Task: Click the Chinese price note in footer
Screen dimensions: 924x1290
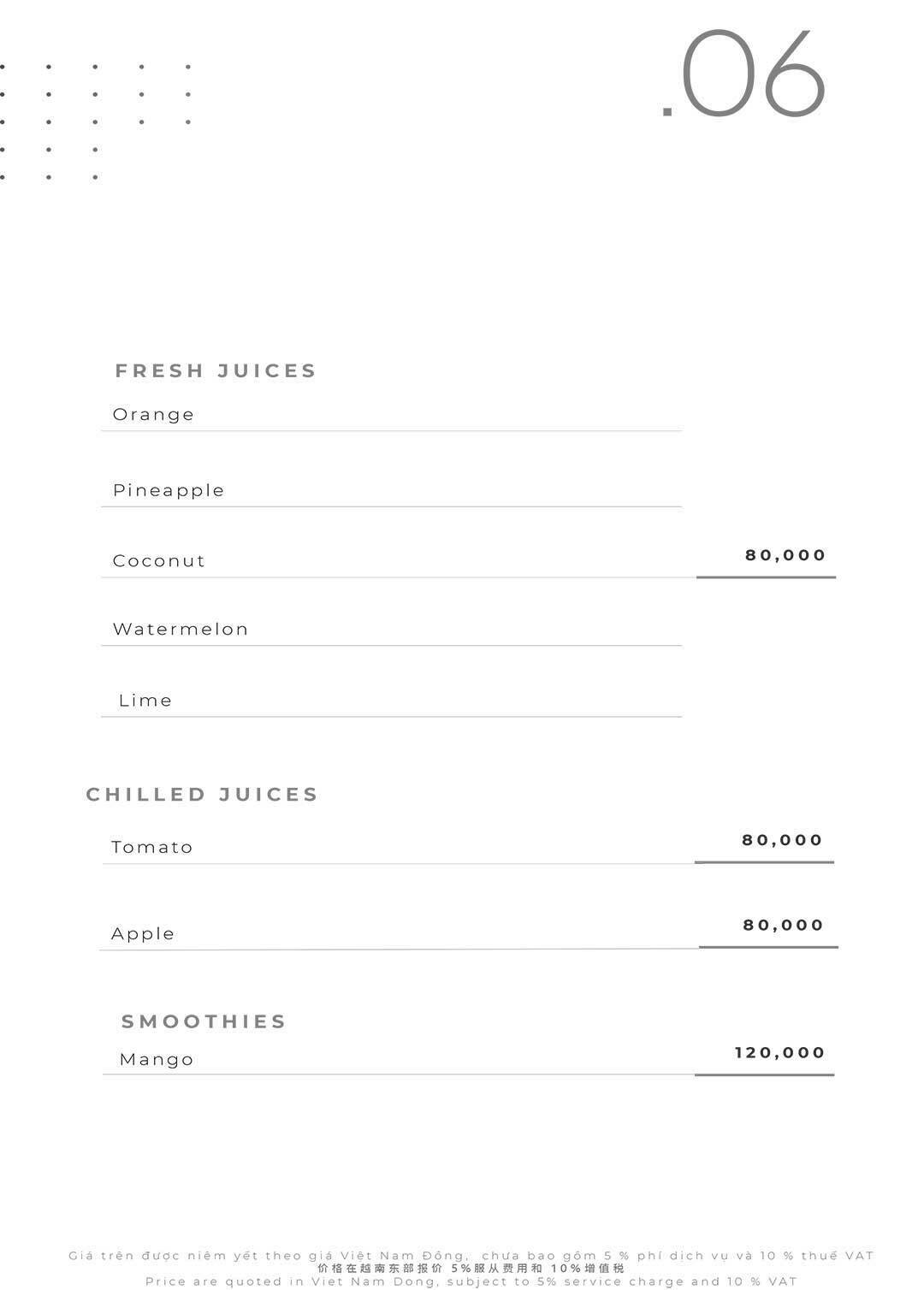Action: coord(471,1269)
